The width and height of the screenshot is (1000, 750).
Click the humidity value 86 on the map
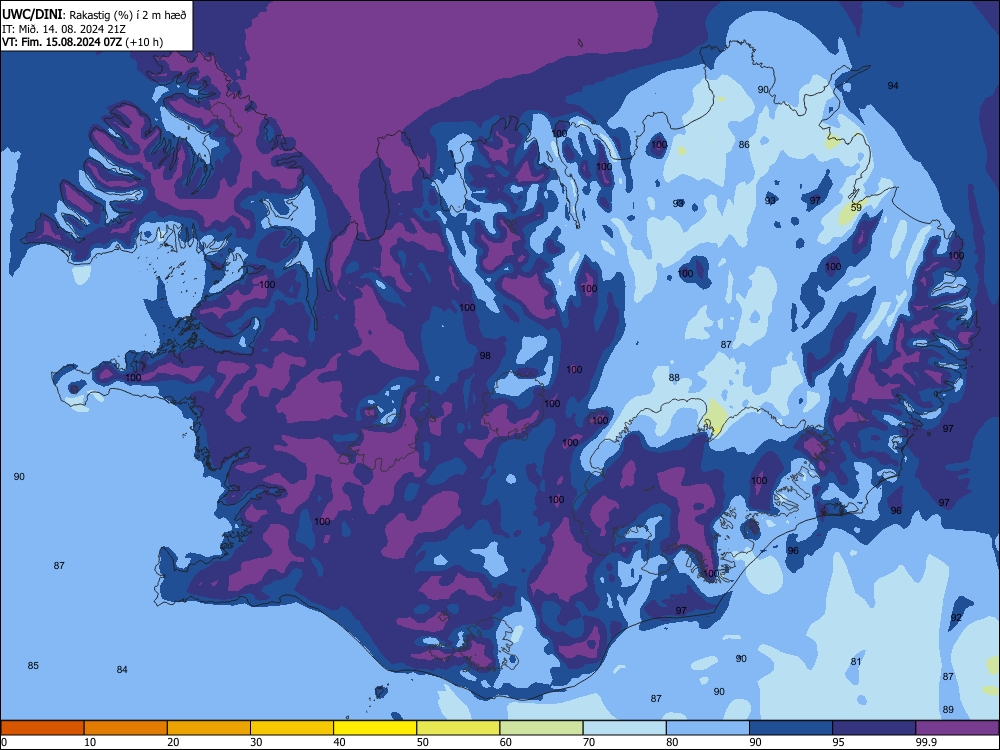[x=744, y=145]
